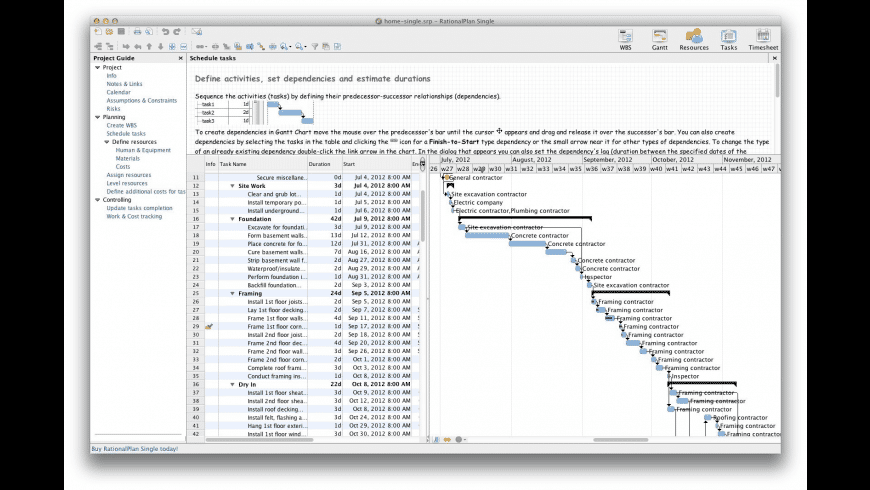Select Schedule tasks in Project Guide

[x=126, y=134]
